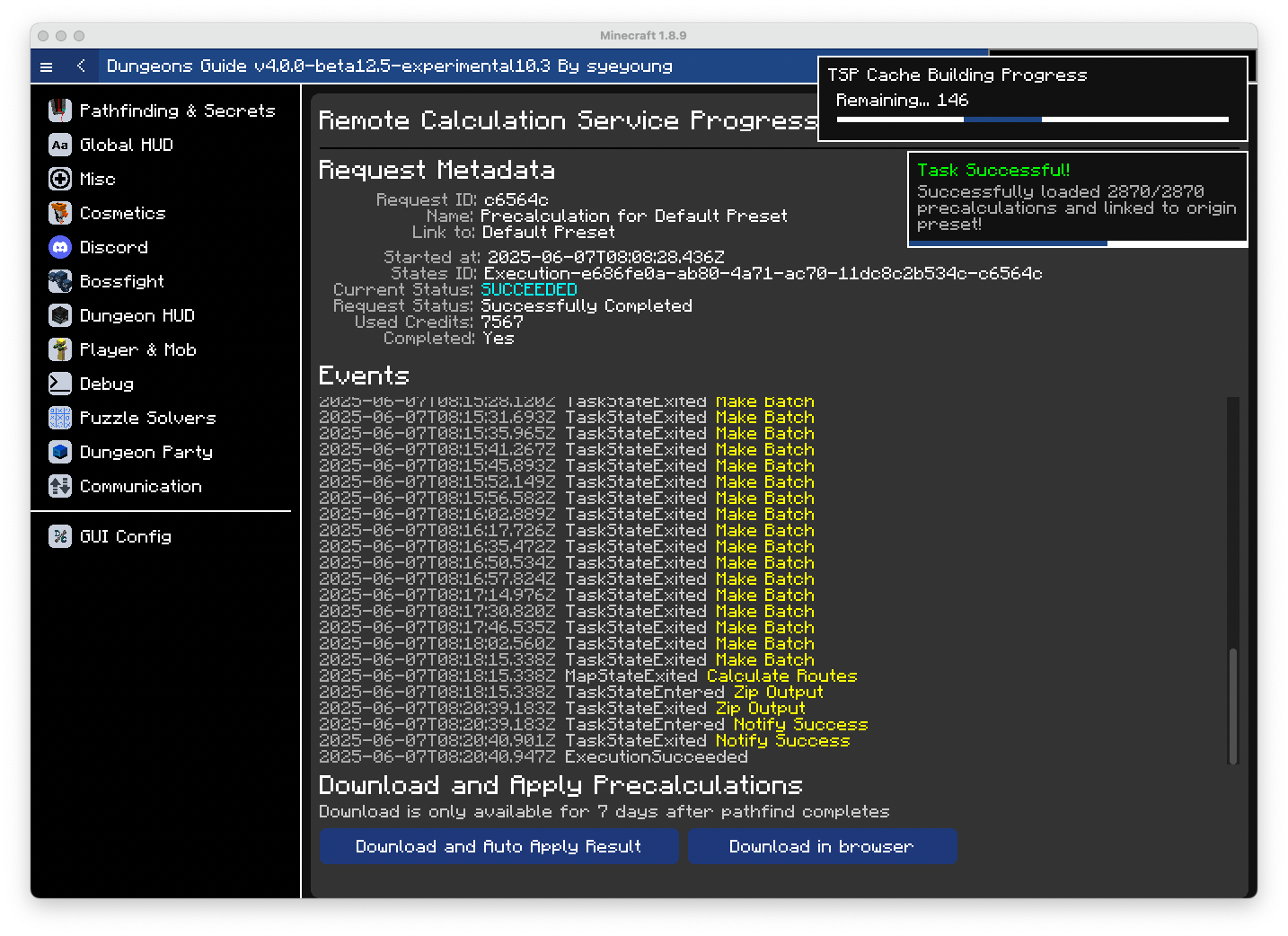1288x936 pixels.
Task: Go back with the arrow chevron
Action: [82, 66]
